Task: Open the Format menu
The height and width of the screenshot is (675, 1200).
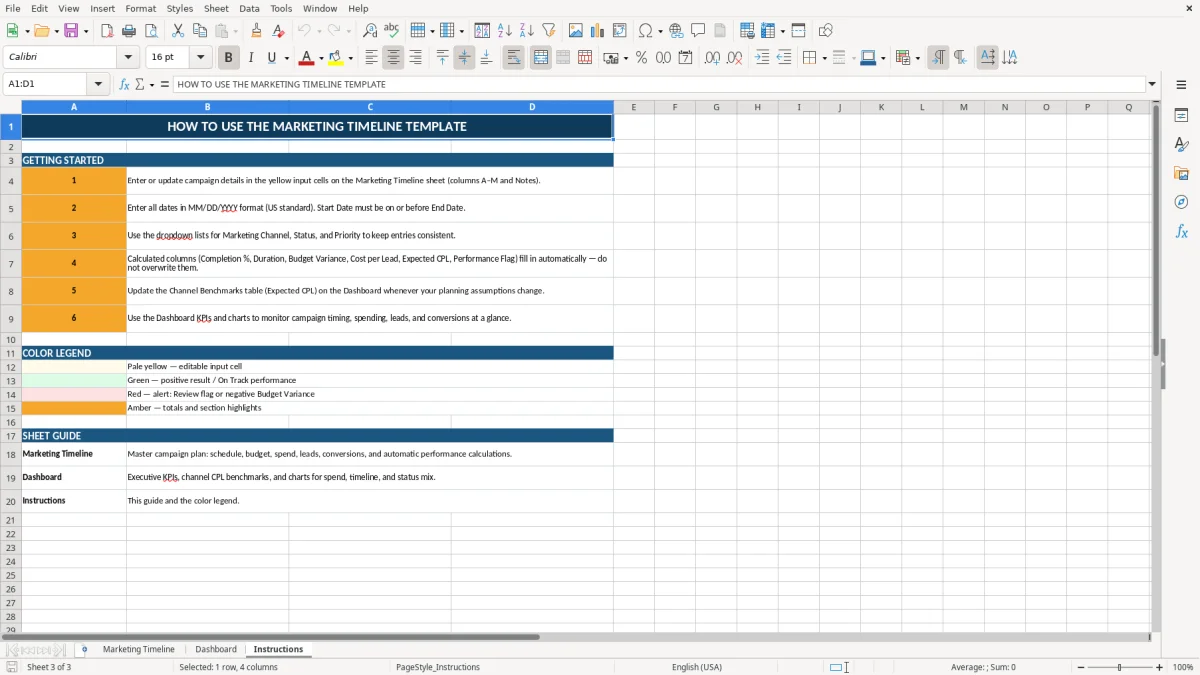Action: (x=141, y=8)
